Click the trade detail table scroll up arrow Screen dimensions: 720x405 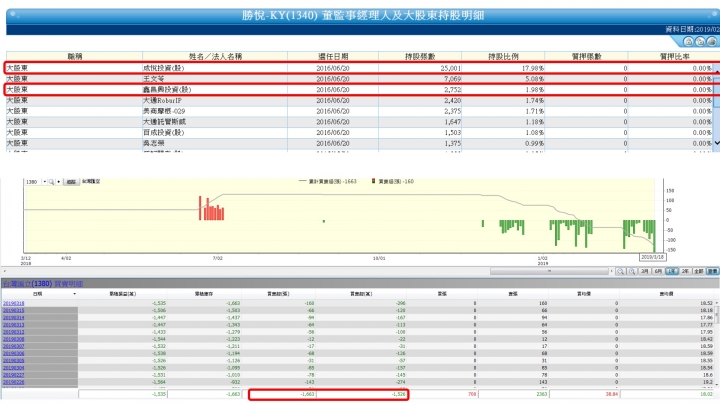tap(717, 303)
